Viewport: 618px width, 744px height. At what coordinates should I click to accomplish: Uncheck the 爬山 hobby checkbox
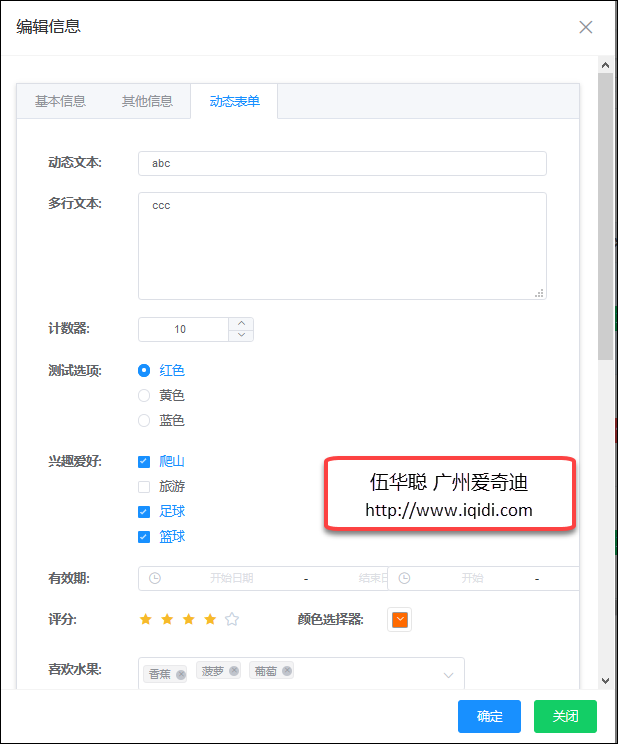click(x=144, y=462)
